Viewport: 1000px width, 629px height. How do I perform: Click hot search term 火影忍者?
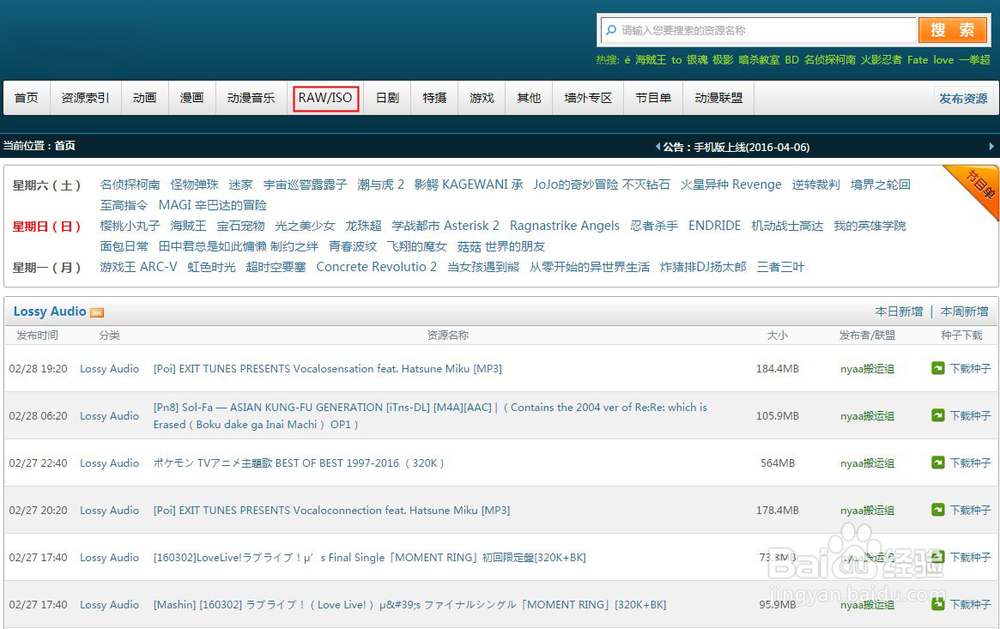point(881,60)
